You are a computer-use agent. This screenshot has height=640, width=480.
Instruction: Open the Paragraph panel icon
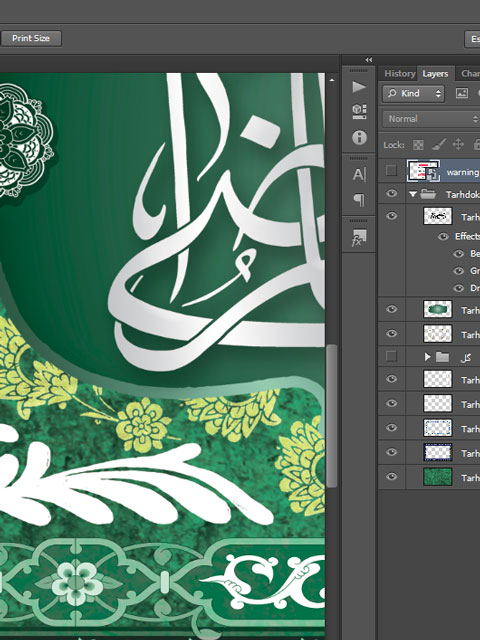[x=359, y=200]
